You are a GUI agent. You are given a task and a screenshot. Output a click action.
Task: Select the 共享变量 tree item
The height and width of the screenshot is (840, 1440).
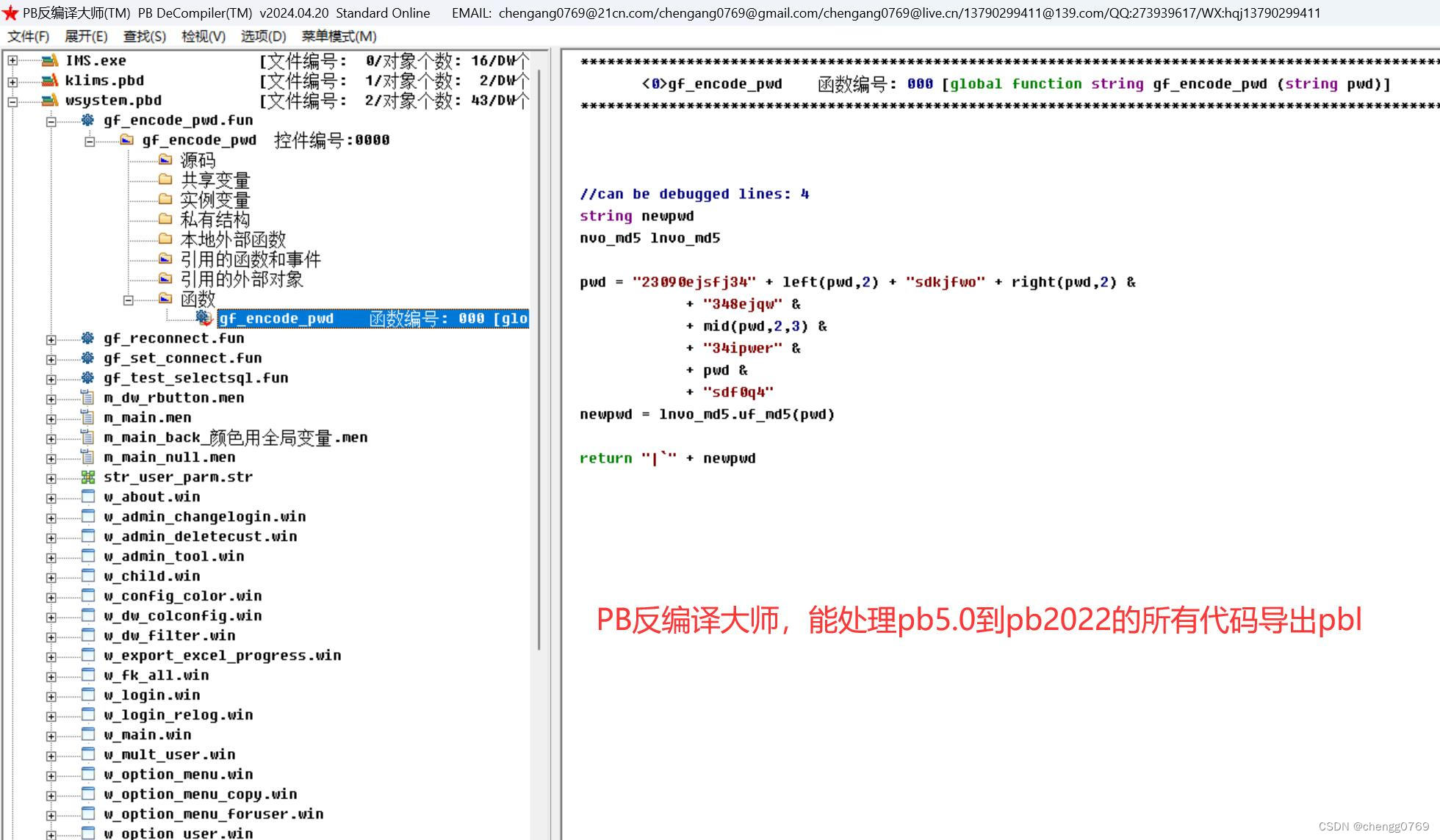[x=215, y=180]
